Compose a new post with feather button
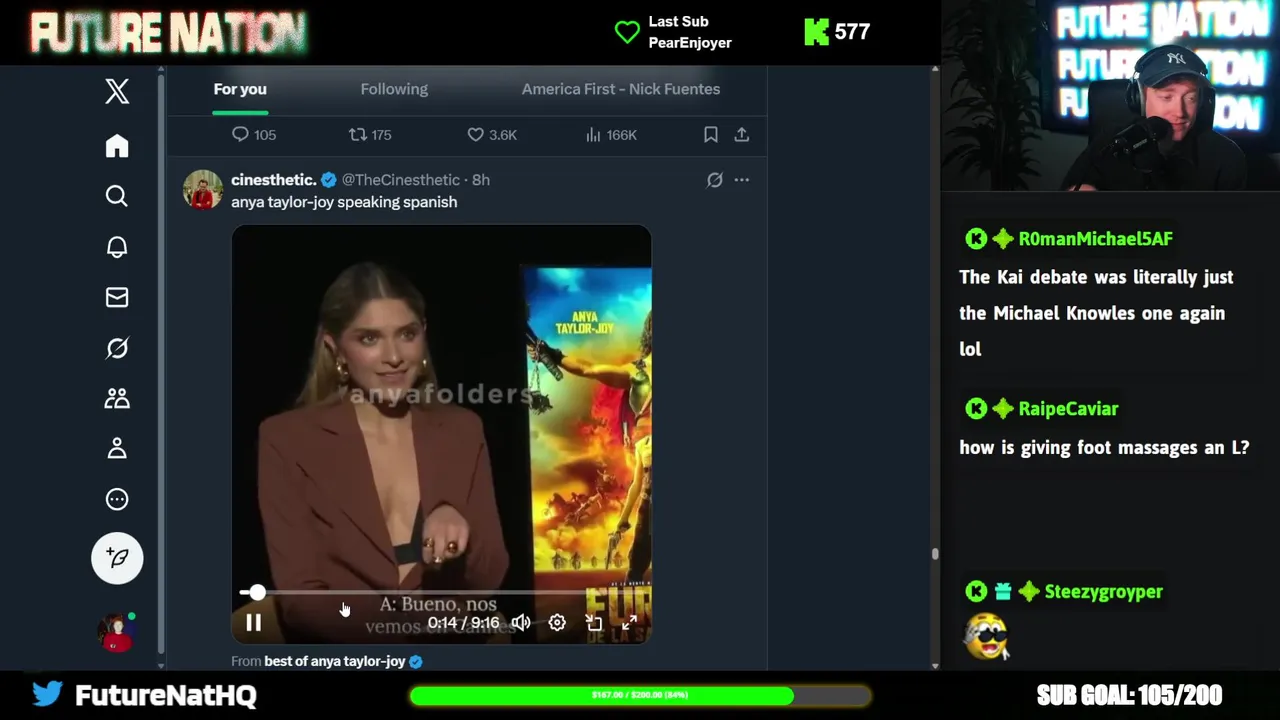The image size is (1280, 720). tap(117, 558)
